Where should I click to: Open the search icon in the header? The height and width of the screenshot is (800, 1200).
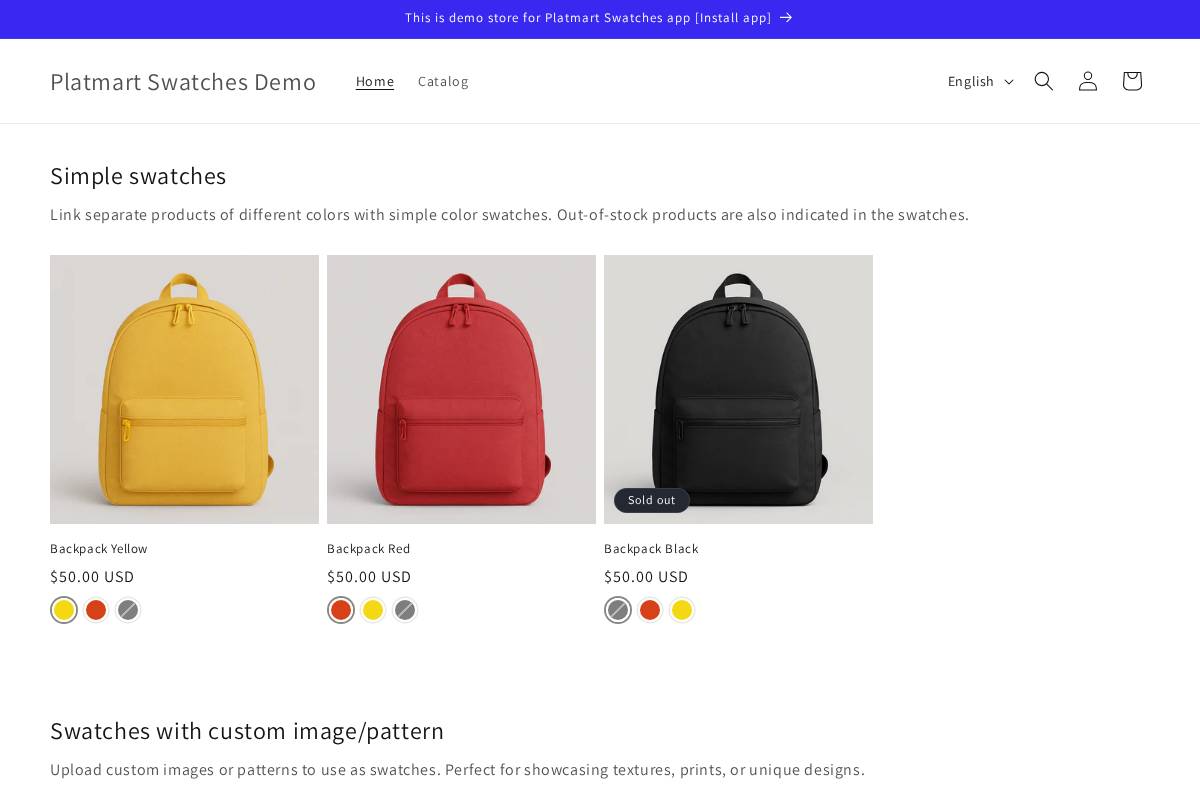coord(1043,81)
